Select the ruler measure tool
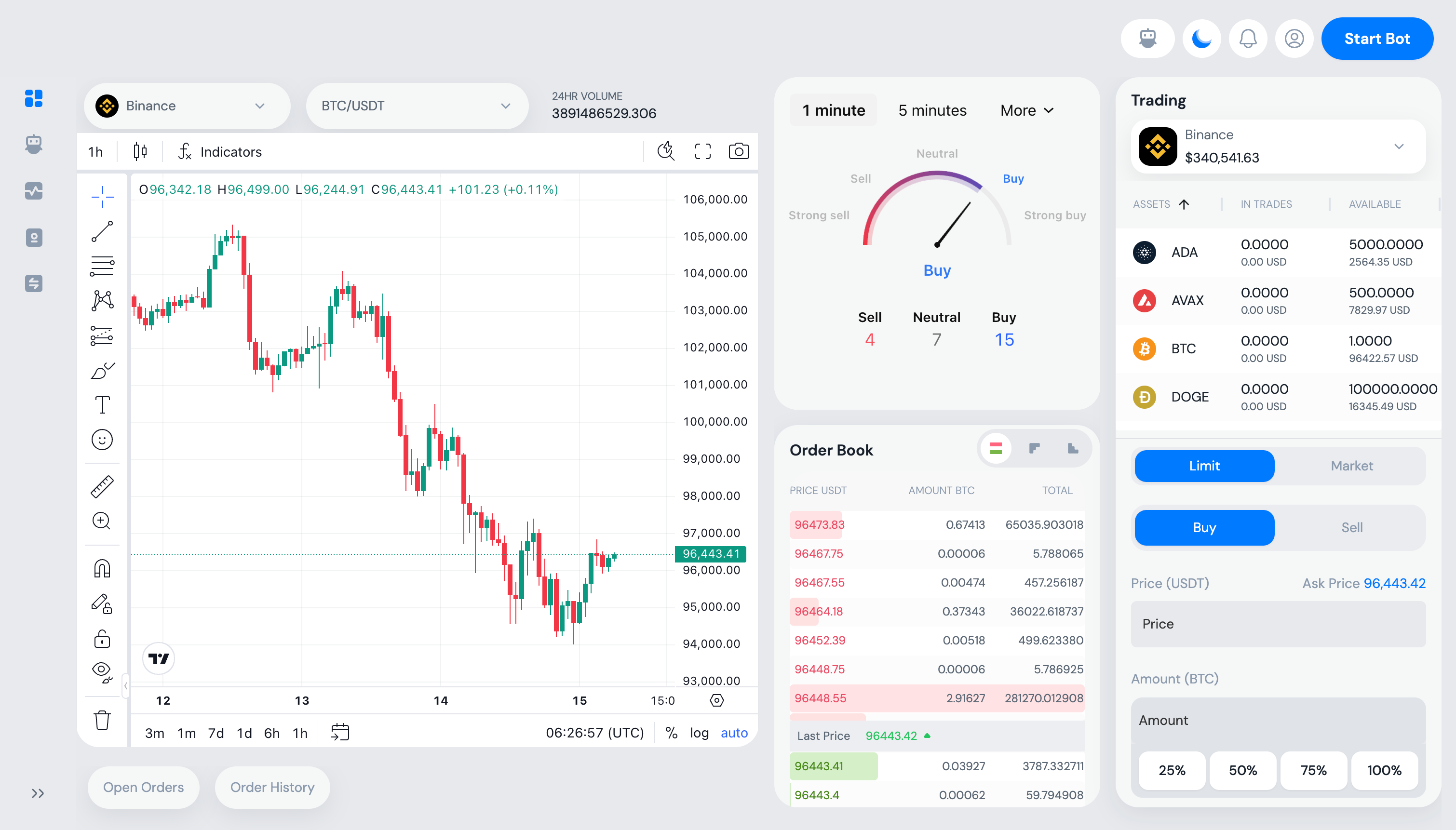1456x830 pixels. [x=102, y=486]
